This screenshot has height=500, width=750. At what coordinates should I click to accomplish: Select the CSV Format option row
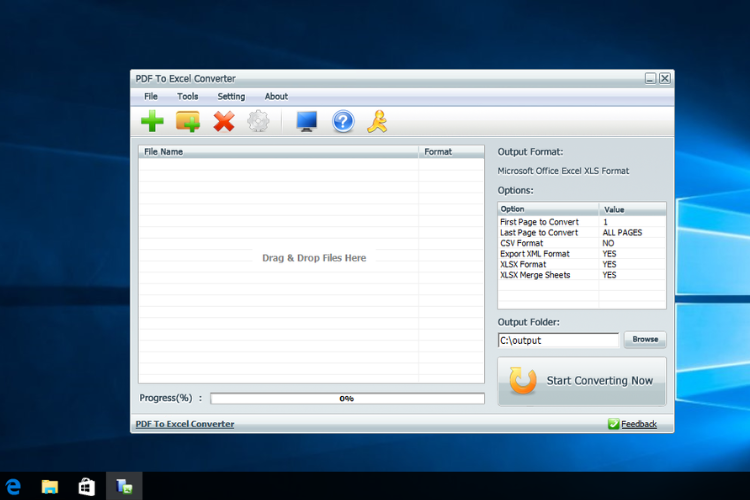tap(582, 243)
